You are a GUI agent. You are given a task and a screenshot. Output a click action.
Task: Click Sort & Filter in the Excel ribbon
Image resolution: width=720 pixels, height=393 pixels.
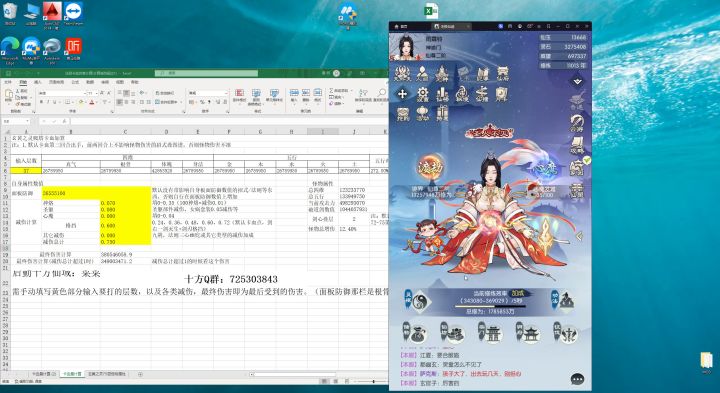363,95
